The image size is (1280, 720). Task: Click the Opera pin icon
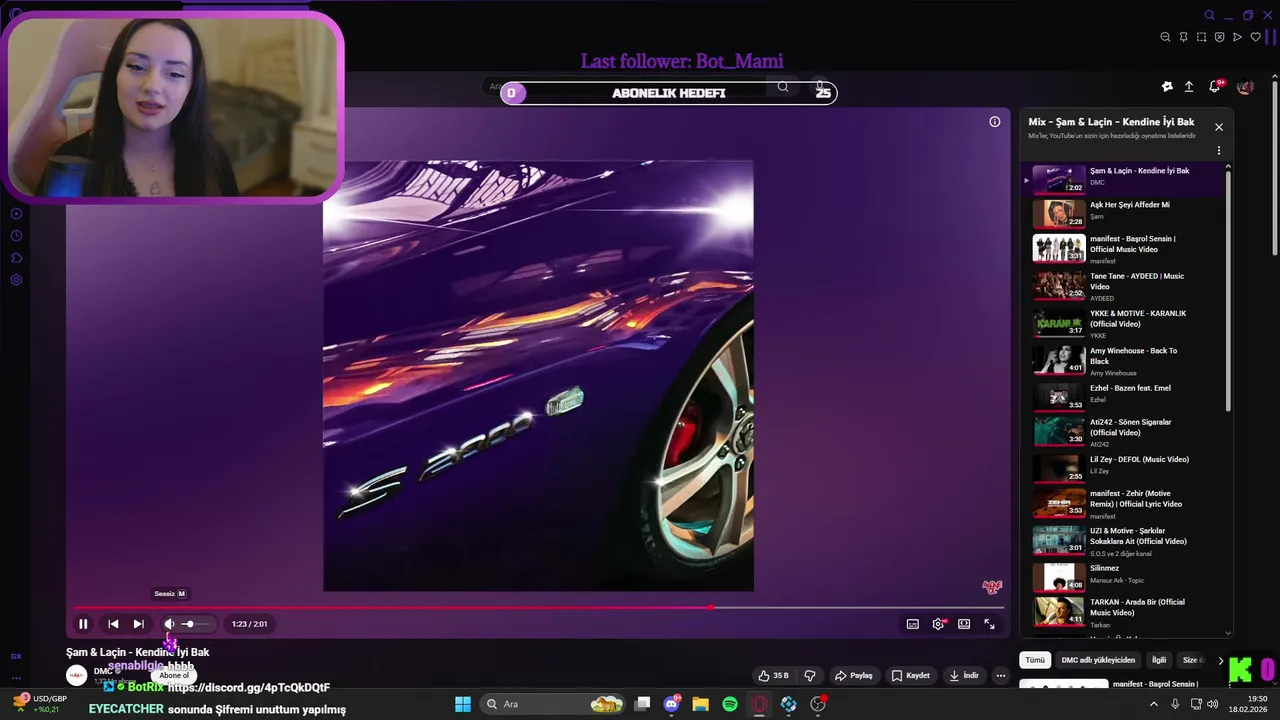pos(1183,37)
